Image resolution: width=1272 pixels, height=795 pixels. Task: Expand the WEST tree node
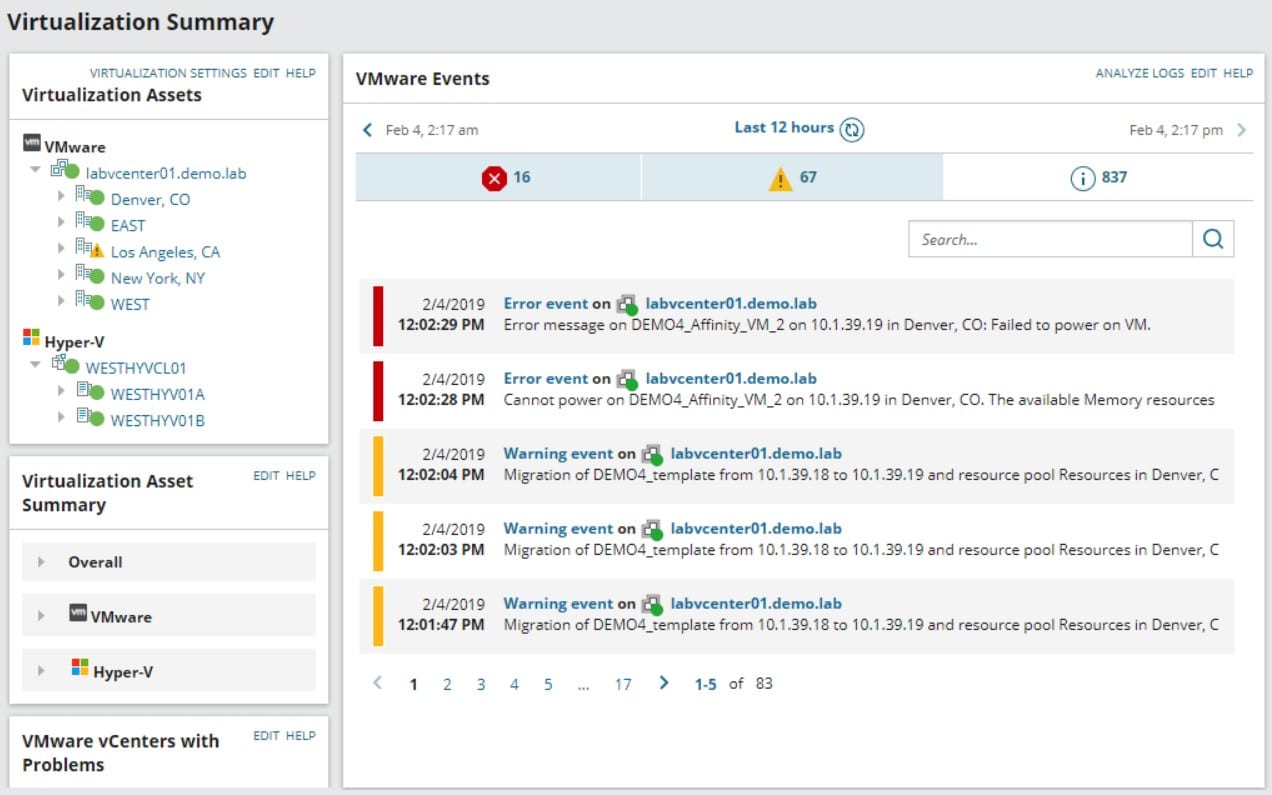[x=61, y=301]
